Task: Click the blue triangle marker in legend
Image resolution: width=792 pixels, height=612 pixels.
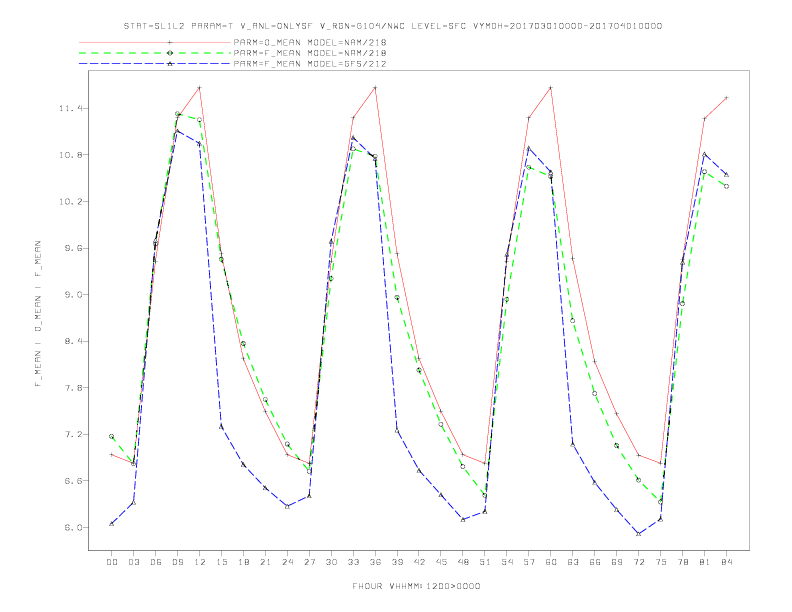Action: click(x=170, y=64)
